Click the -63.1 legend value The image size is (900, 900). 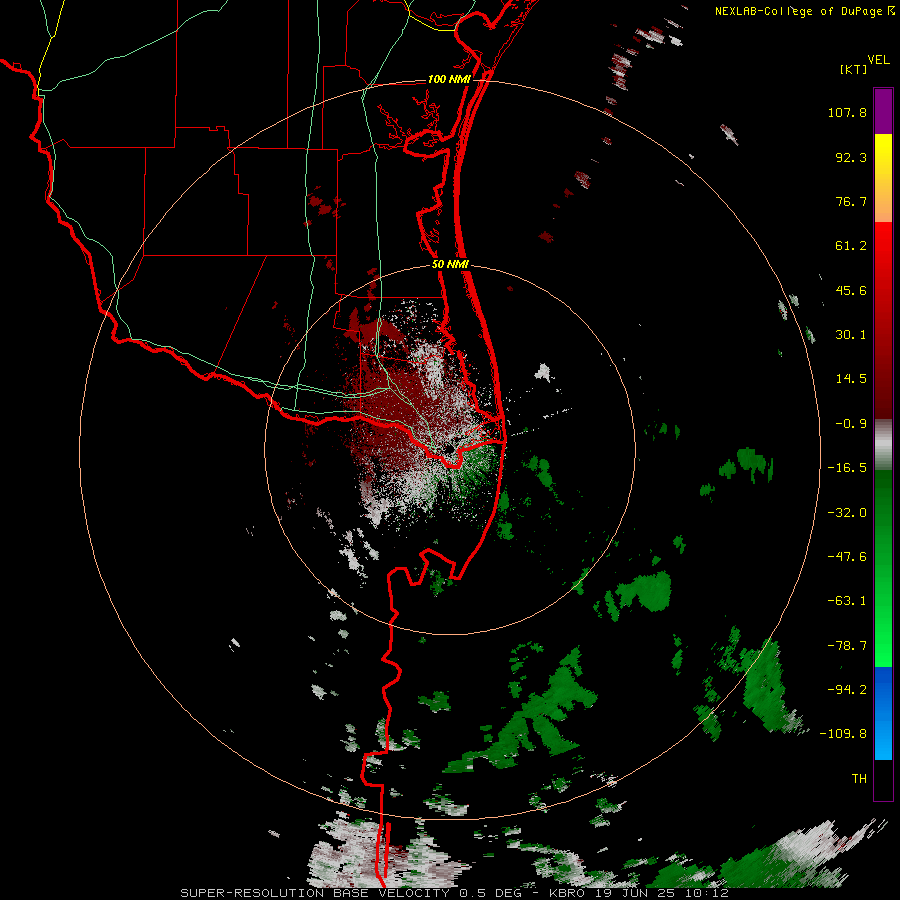(847, 601)
